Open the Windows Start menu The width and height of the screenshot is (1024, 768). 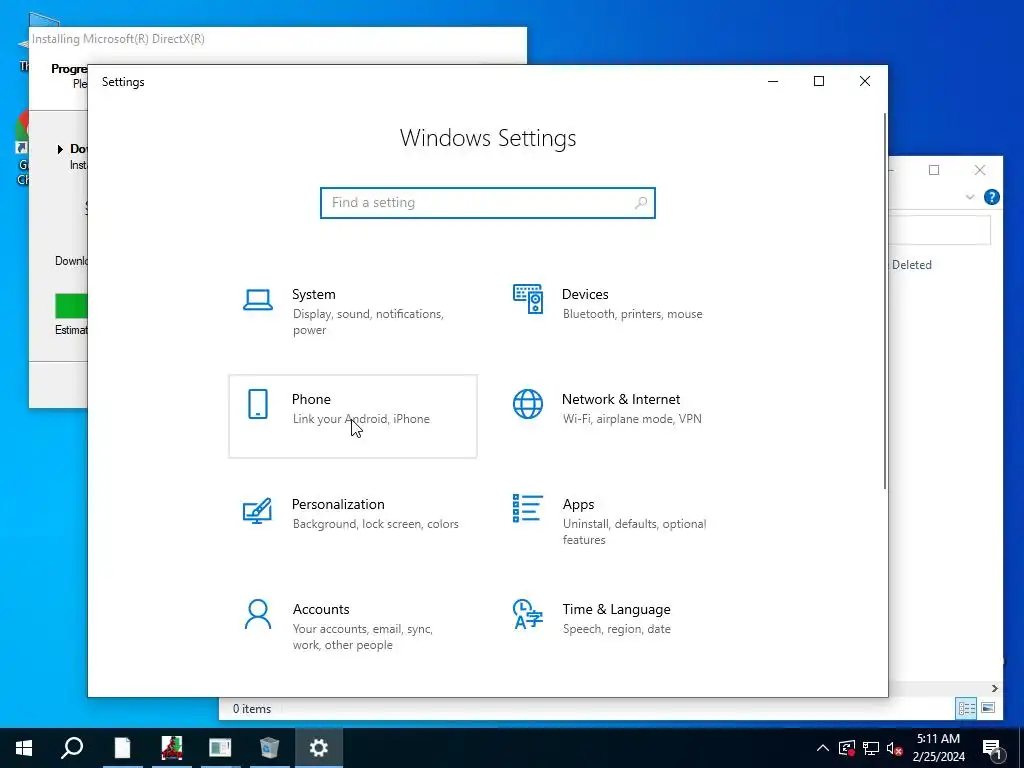(x=24, y=748)
